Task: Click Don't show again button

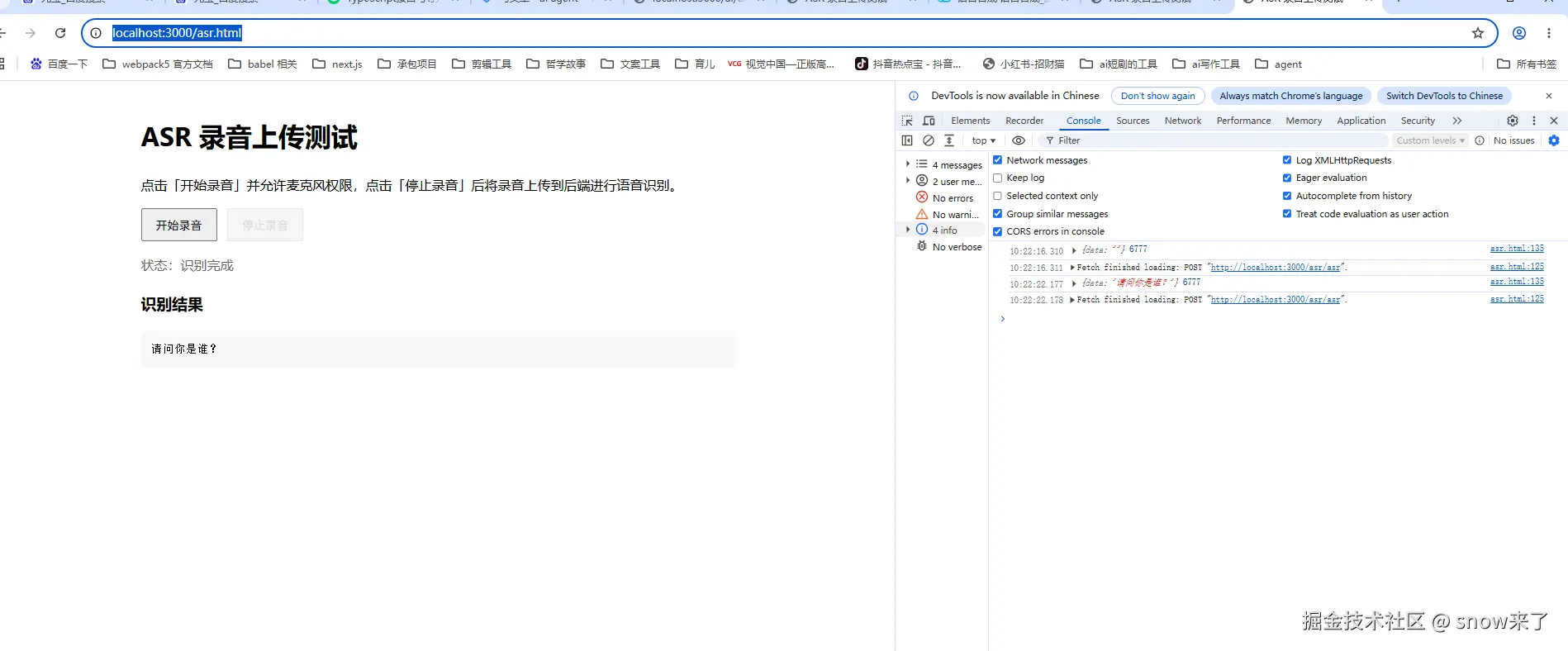Action: click(x=1157, y=96)
